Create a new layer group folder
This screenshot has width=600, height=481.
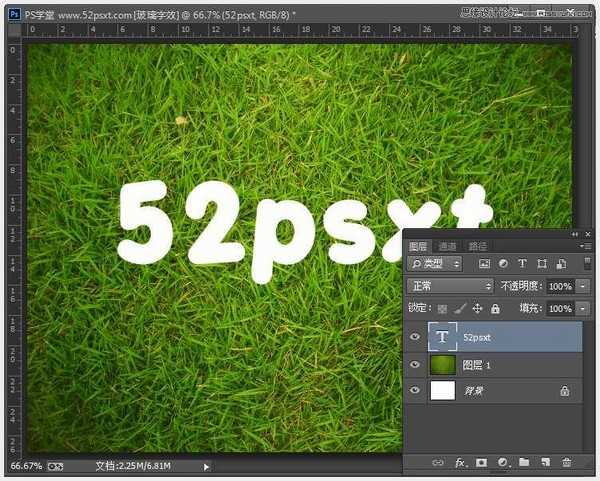[524, 462]
